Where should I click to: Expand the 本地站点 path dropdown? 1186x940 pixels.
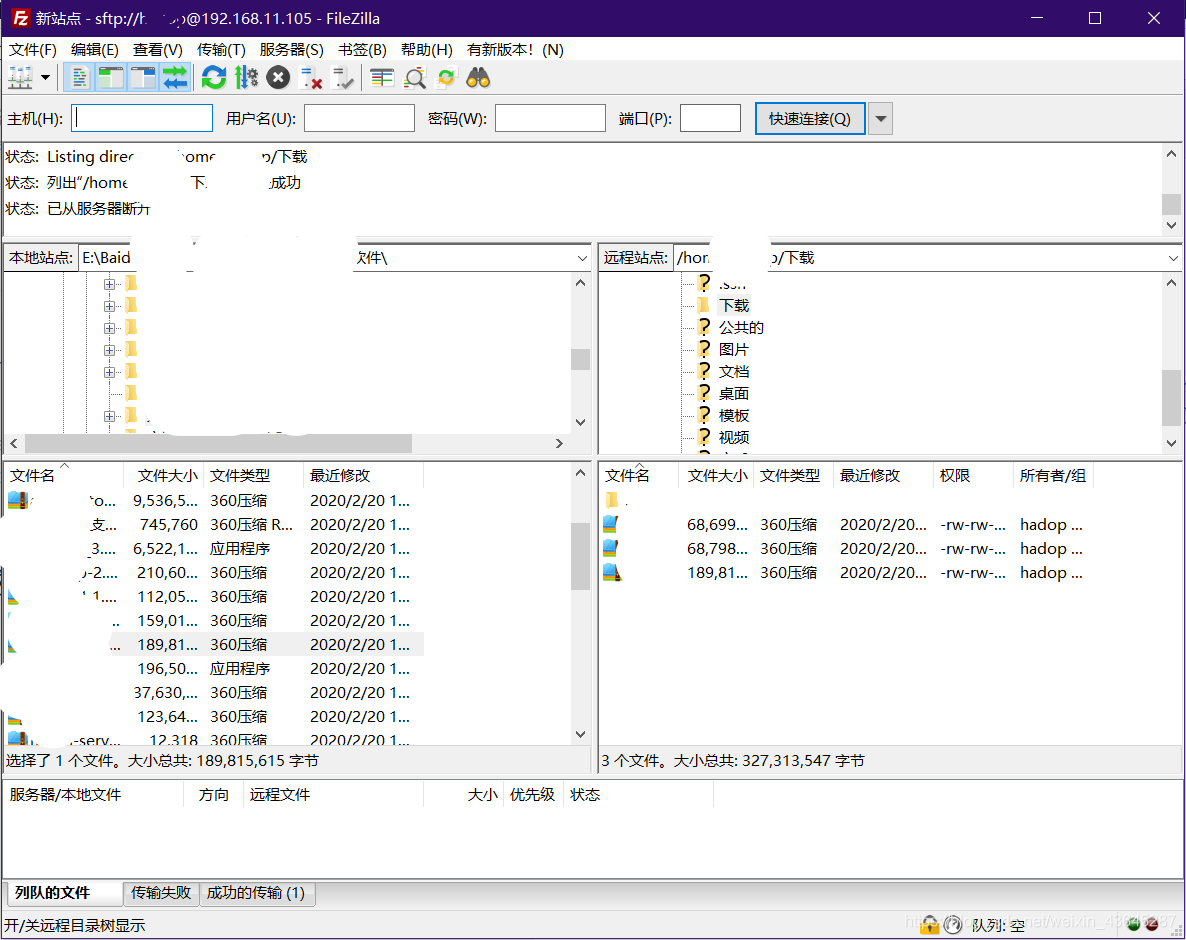[x=582, y=258]
